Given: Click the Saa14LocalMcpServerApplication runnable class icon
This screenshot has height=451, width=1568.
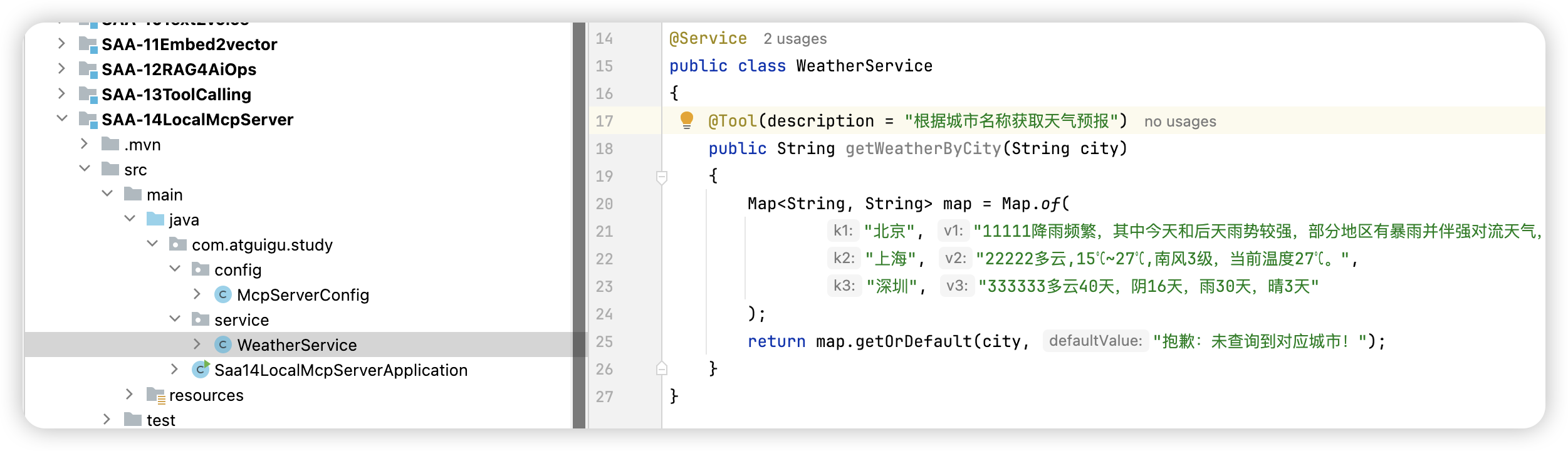Looking at the screenshot, I should coord(201,370).
